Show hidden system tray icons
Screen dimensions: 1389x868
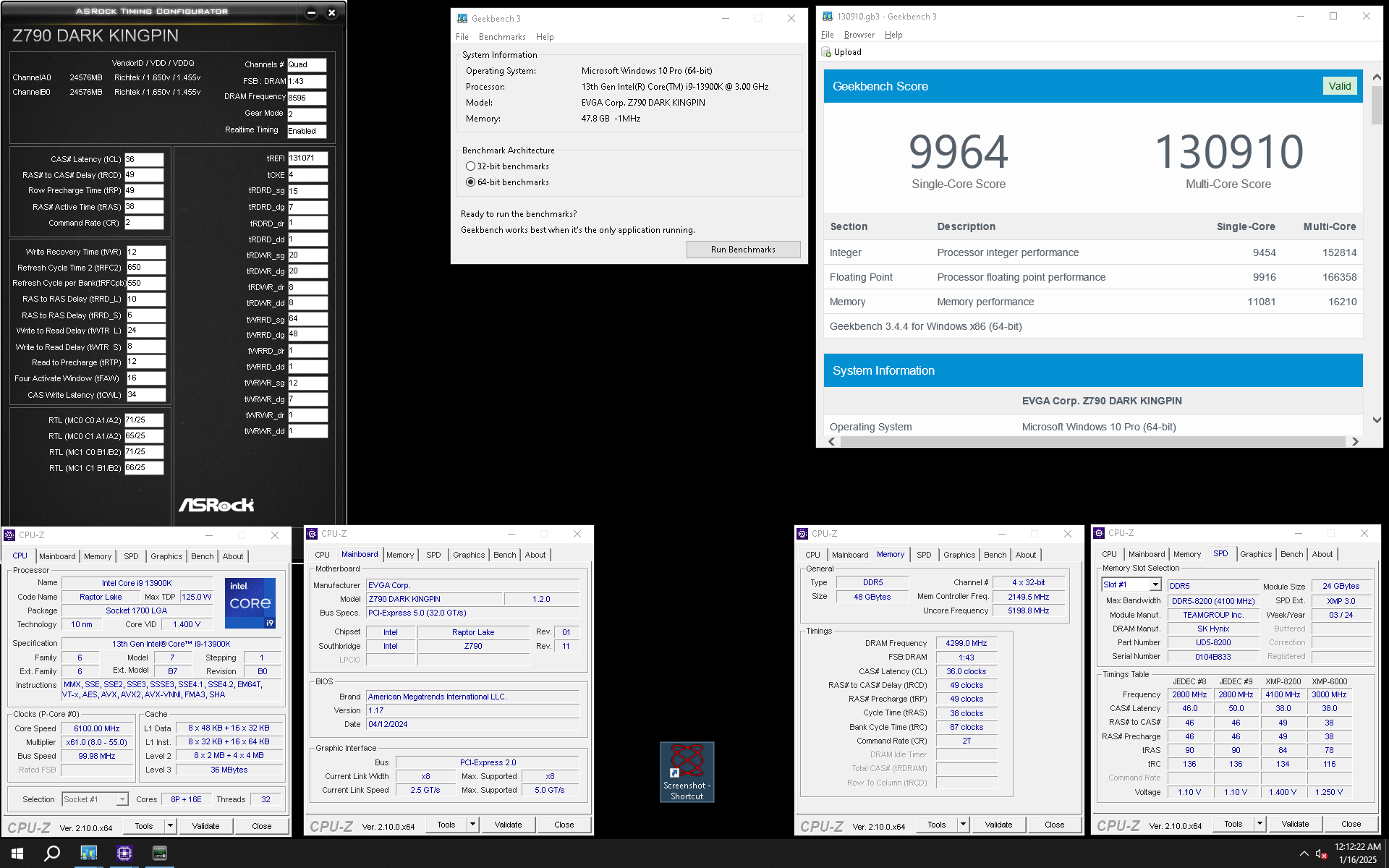[x=1304, y=854]
